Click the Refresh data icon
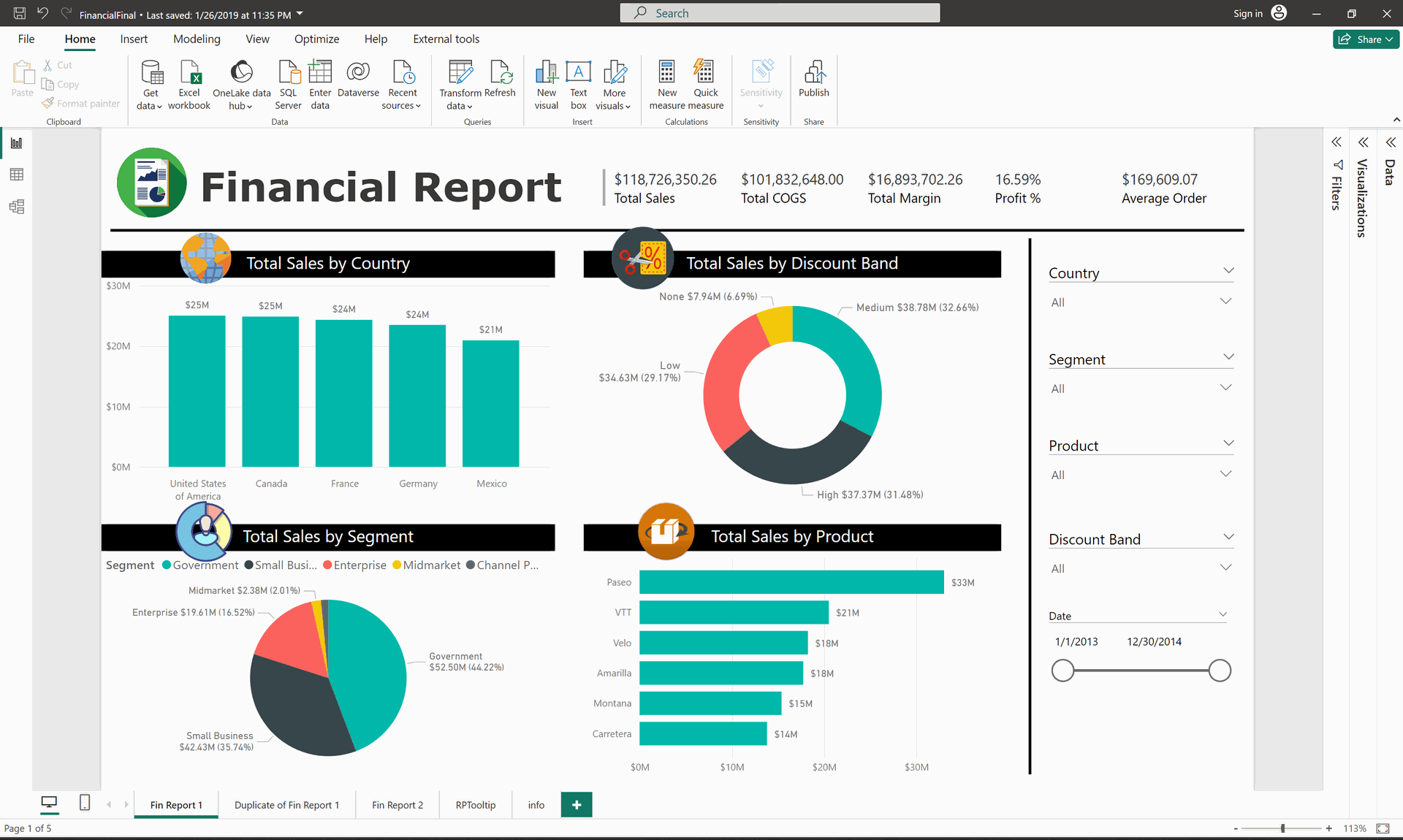Image resolution: width=1403 pixels, height=840 pixels. 500,73
